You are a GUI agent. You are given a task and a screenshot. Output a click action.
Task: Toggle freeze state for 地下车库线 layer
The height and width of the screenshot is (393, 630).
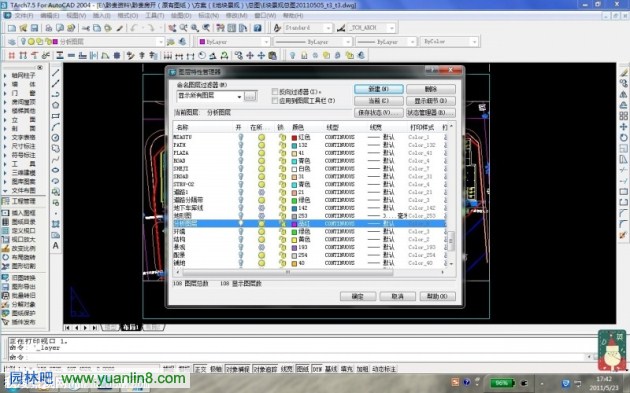(262, 208)
